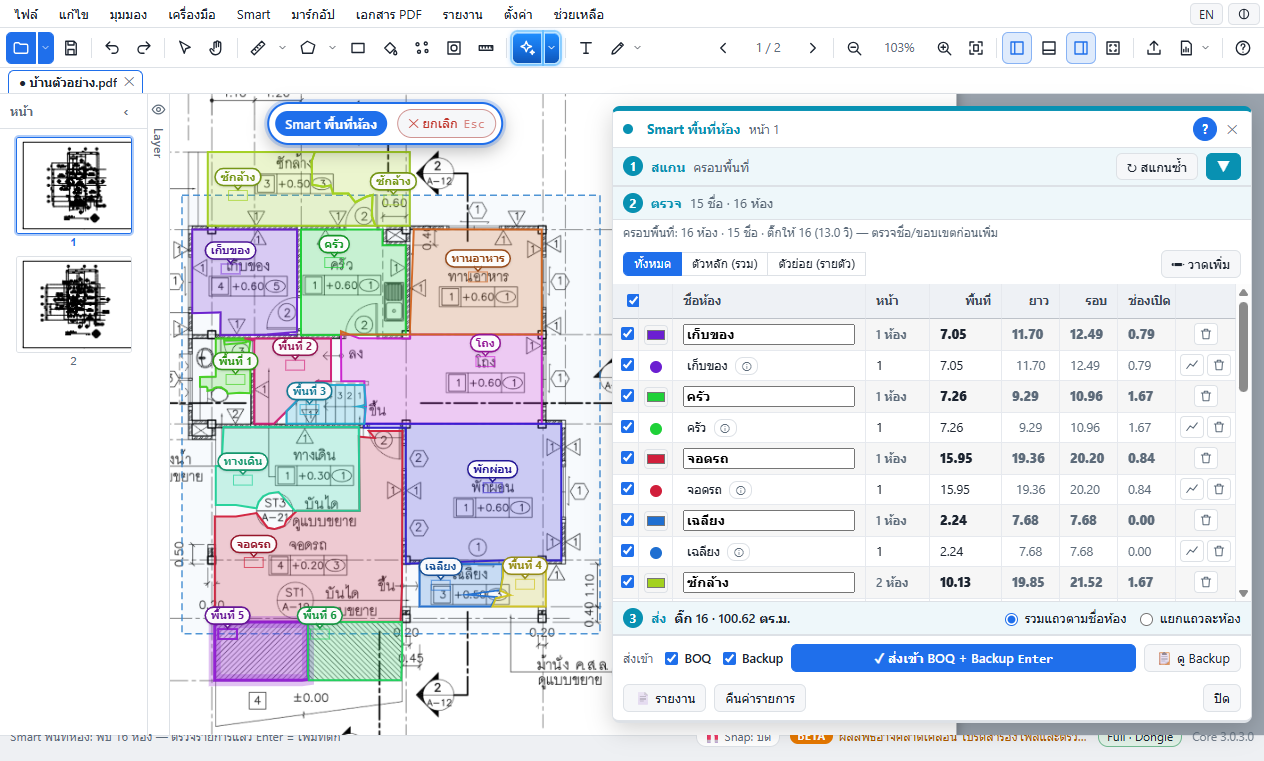The width and height of the screenshot is (1264, 761).
Task: Toggle the left sidebar panel button
Action: tap(1017, 48)
